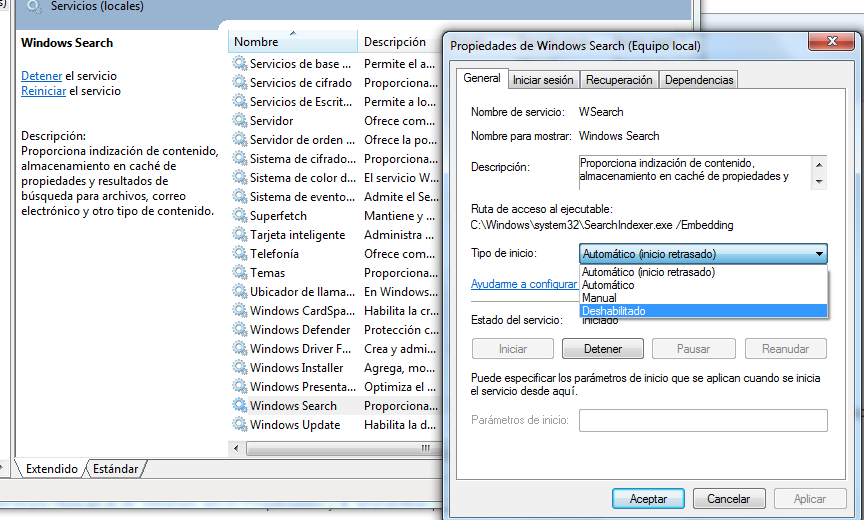Collapse the Tipo de inicio dropdown arrow
Screen dimensions: 864x520
[x=818, y=254]
